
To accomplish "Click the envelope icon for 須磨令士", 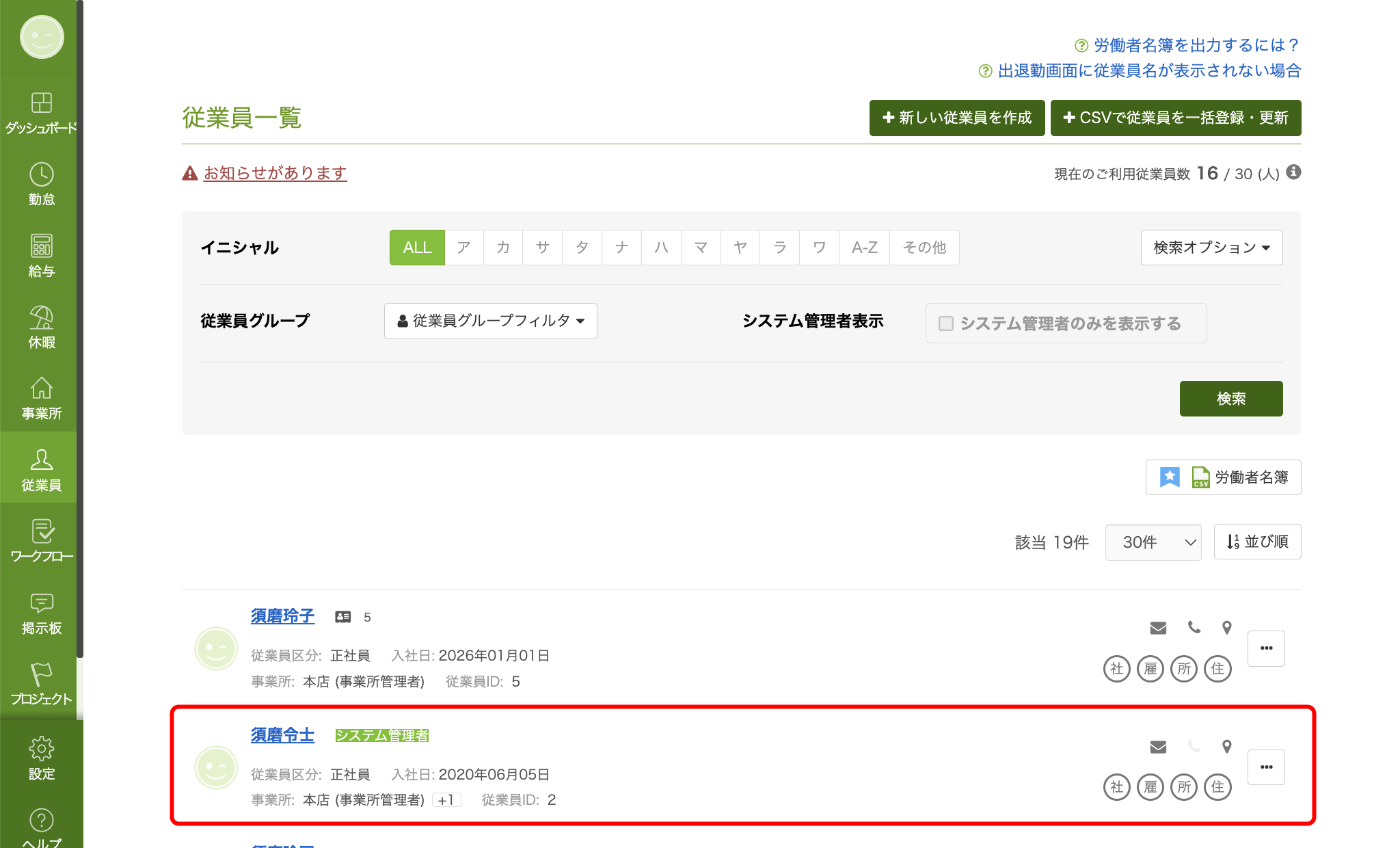I will click(x=1158, y=747).
